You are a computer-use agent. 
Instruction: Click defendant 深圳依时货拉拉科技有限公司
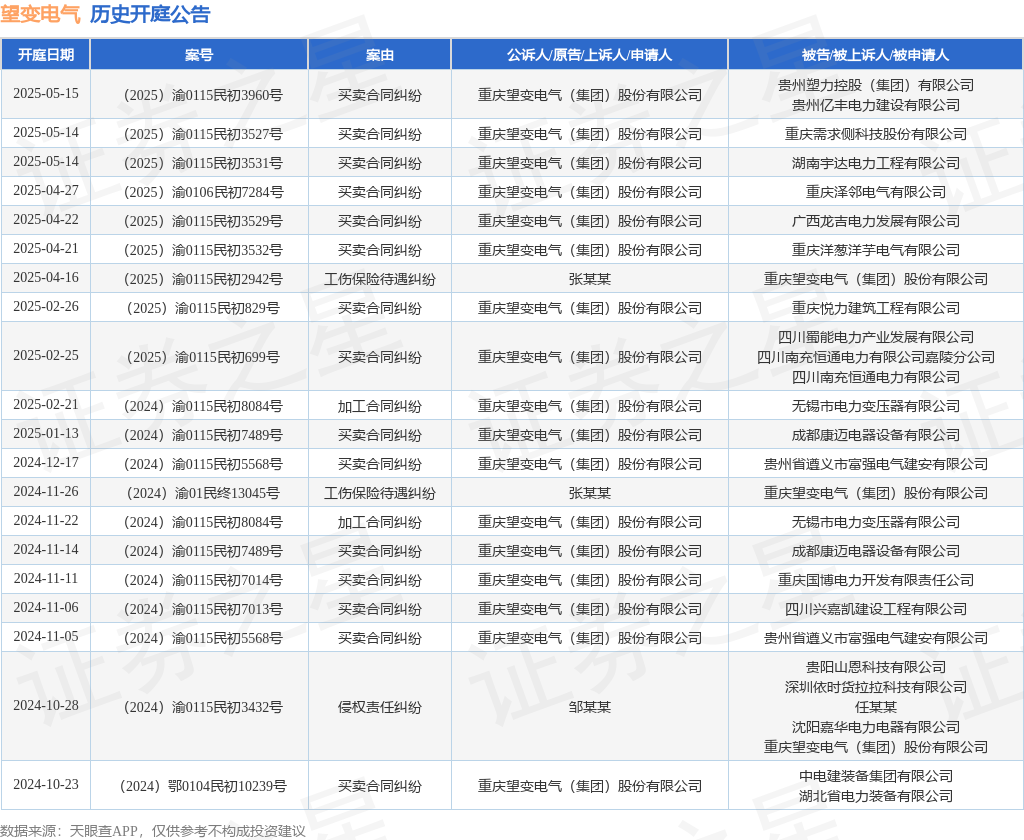click(x=876, y=687)
